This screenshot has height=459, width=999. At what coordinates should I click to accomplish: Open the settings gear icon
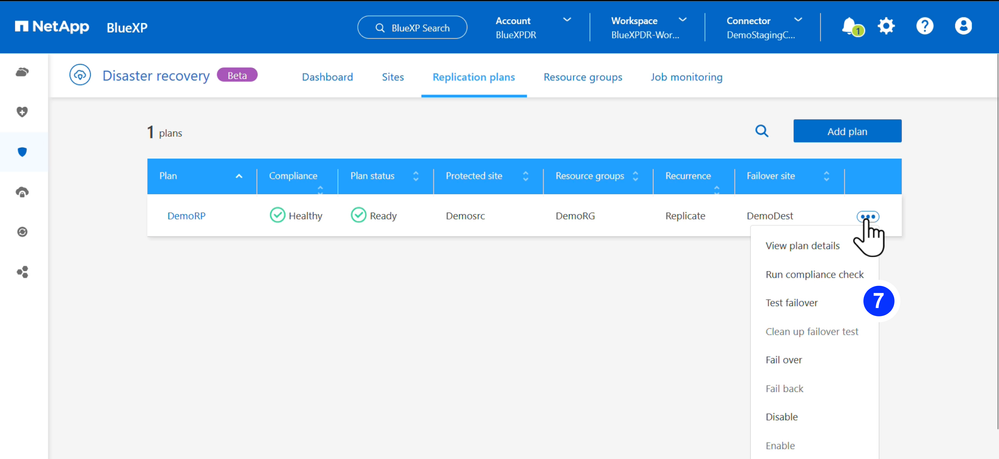pos(886,26)
